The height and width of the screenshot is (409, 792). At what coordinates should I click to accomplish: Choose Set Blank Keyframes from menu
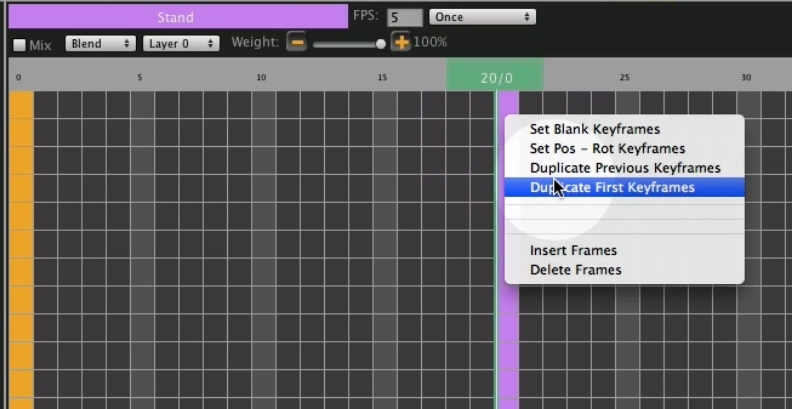(x=624, y=129)
